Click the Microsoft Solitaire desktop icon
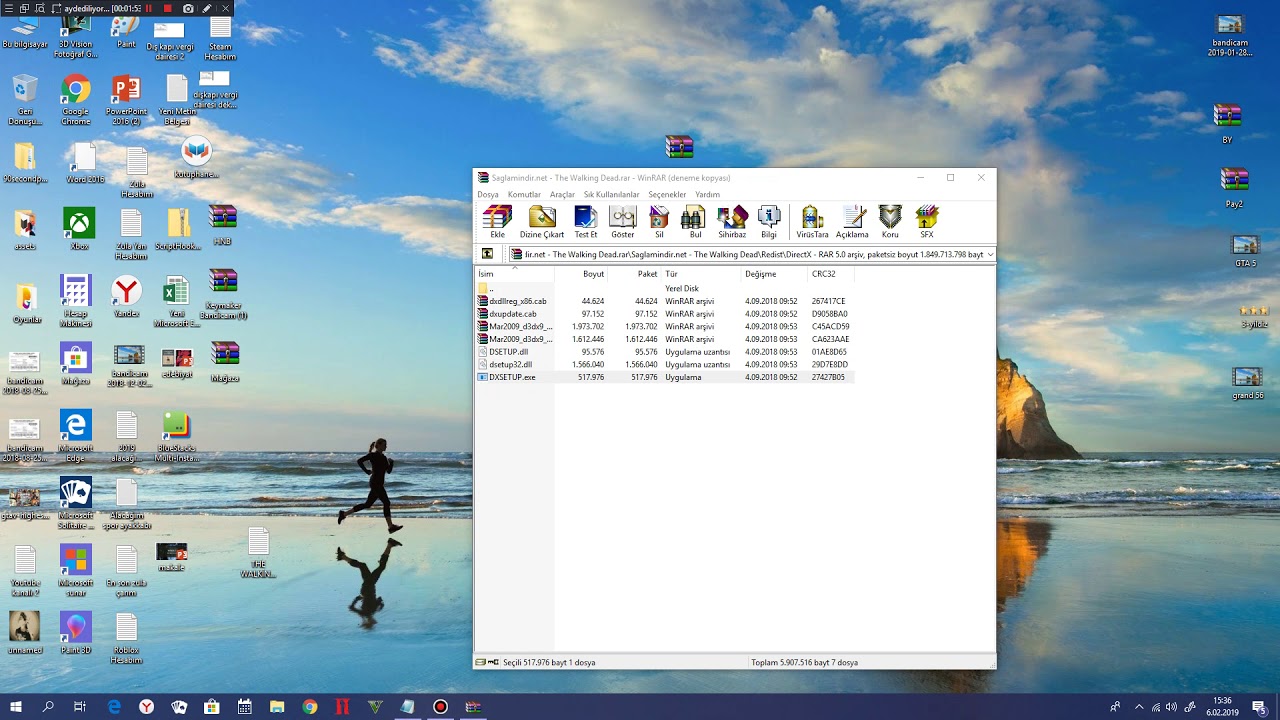Screen dimensions: 1280x720 [75, 504]
